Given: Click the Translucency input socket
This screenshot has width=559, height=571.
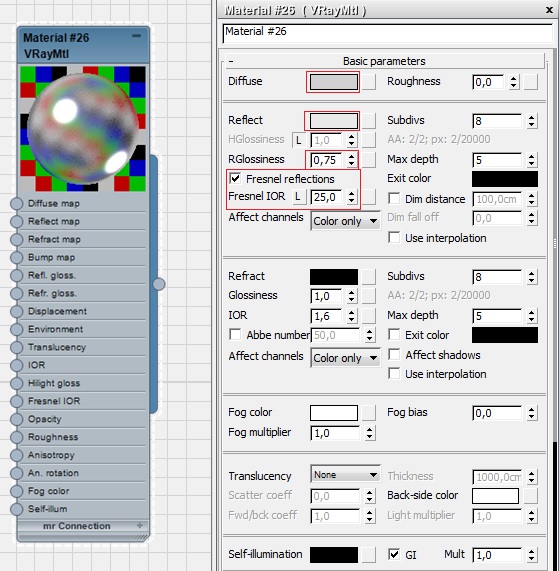Looking at the screenshot, I should coord(16,347).
